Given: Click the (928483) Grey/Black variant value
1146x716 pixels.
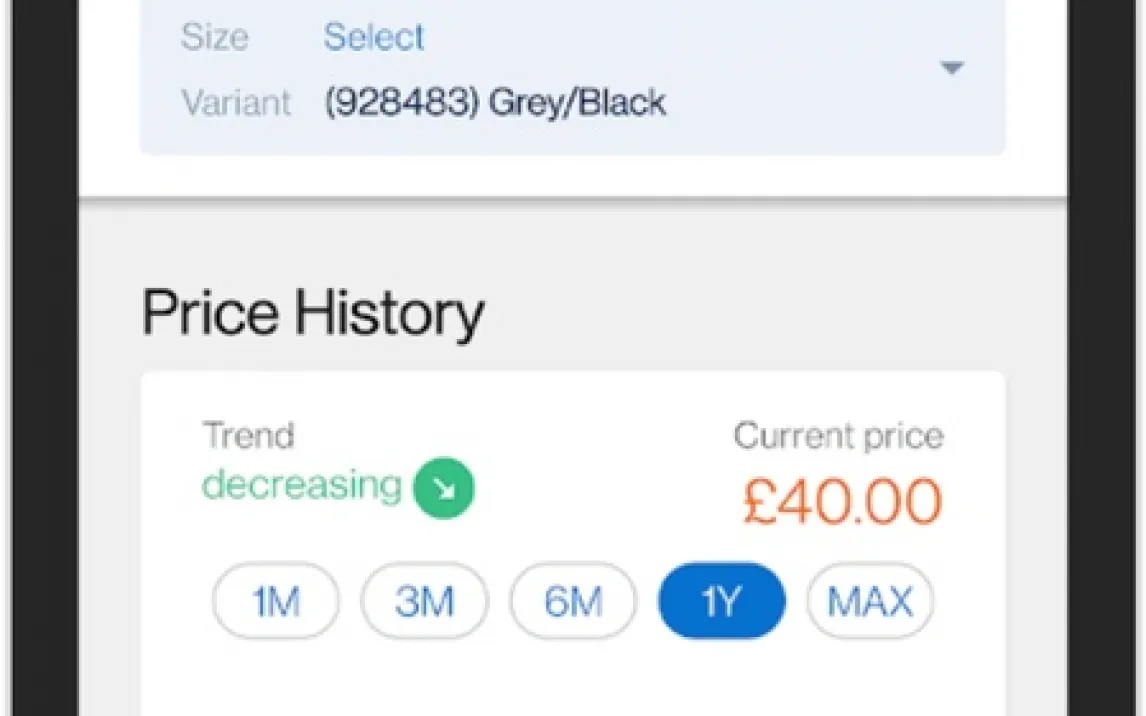Looking at the screenshot, I should (495, 102).
